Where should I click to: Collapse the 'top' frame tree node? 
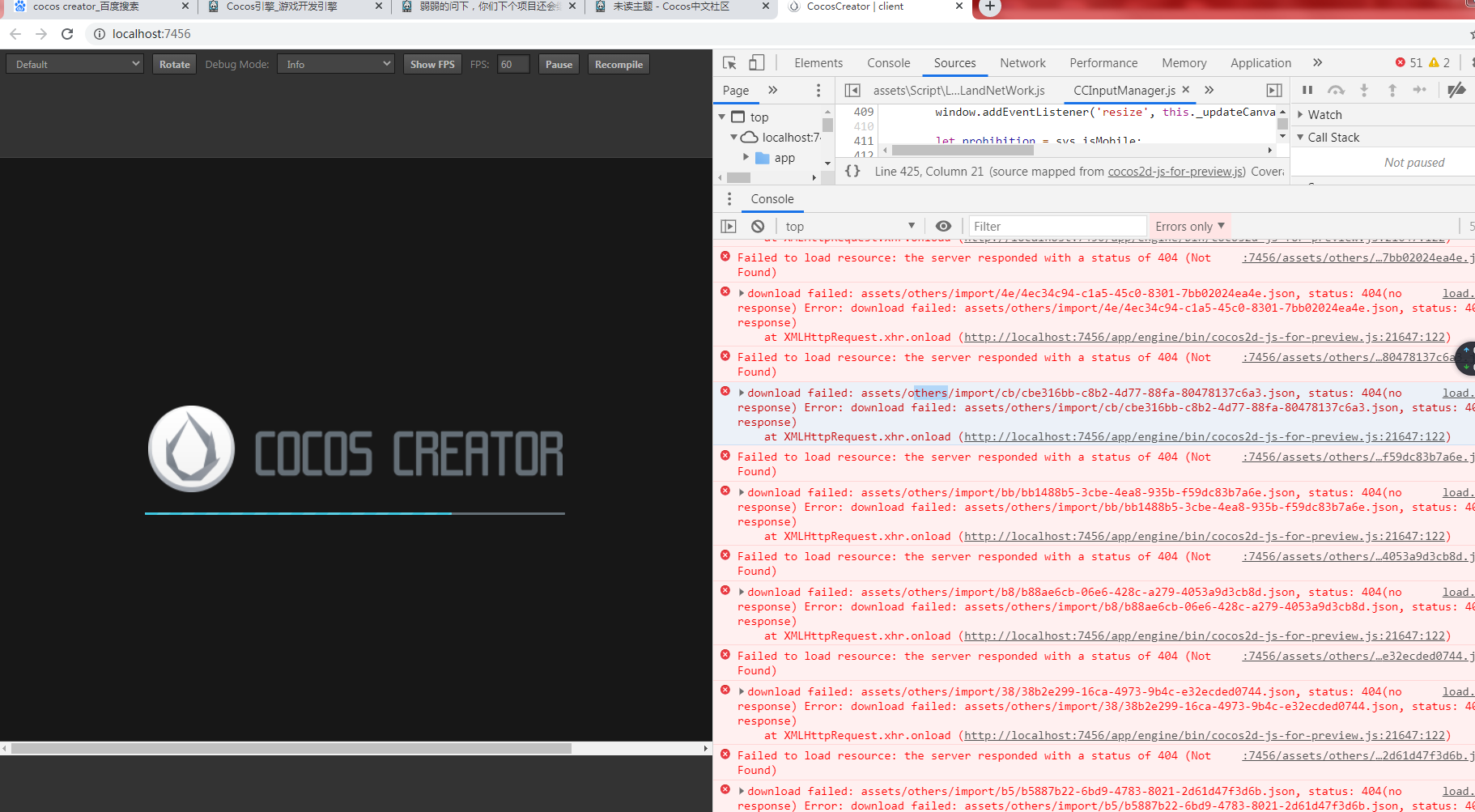[x=722, y=117]
